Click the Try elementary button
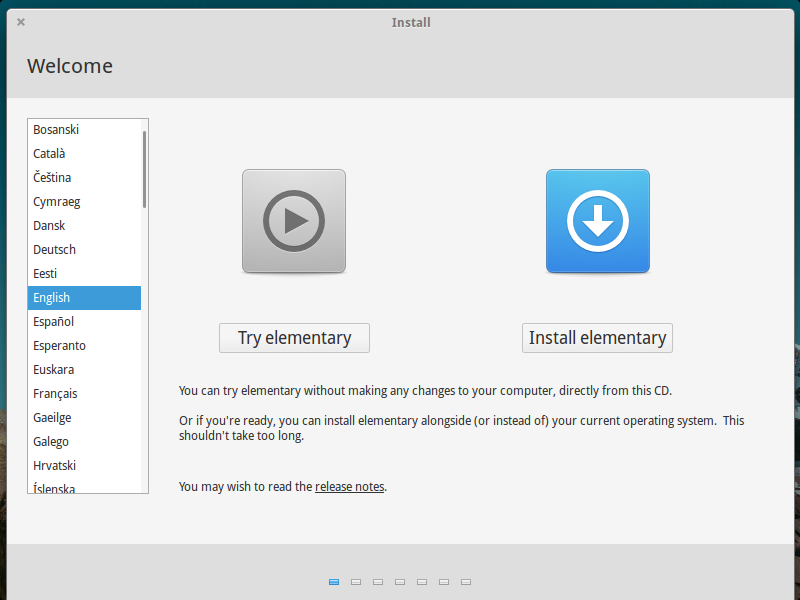800x600 pixels. point(294,338)
